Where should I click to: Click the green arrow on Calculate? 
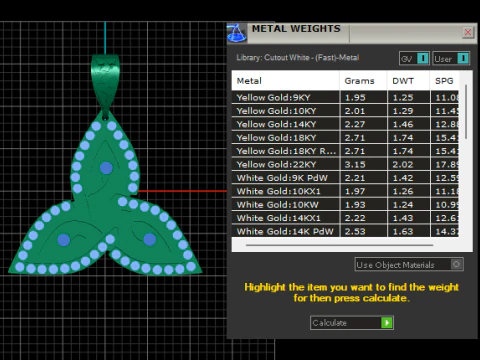[x=387, y=323]
